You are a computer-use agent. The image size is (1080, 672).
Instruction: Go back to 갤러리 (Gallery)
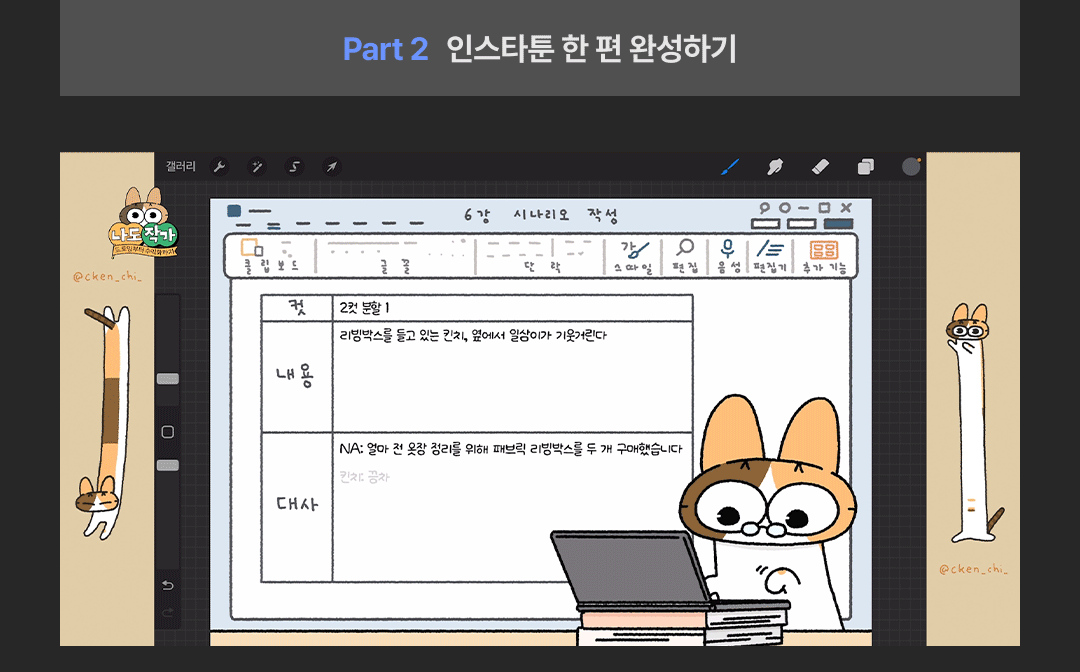181,167
